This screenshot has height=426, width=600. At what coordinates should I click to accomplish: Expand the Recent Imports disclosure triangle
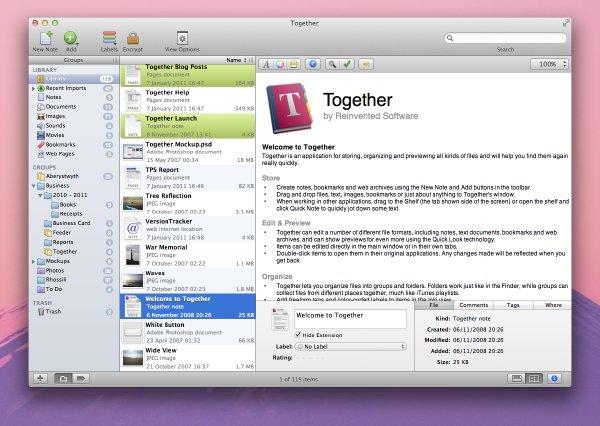point(33,88)
